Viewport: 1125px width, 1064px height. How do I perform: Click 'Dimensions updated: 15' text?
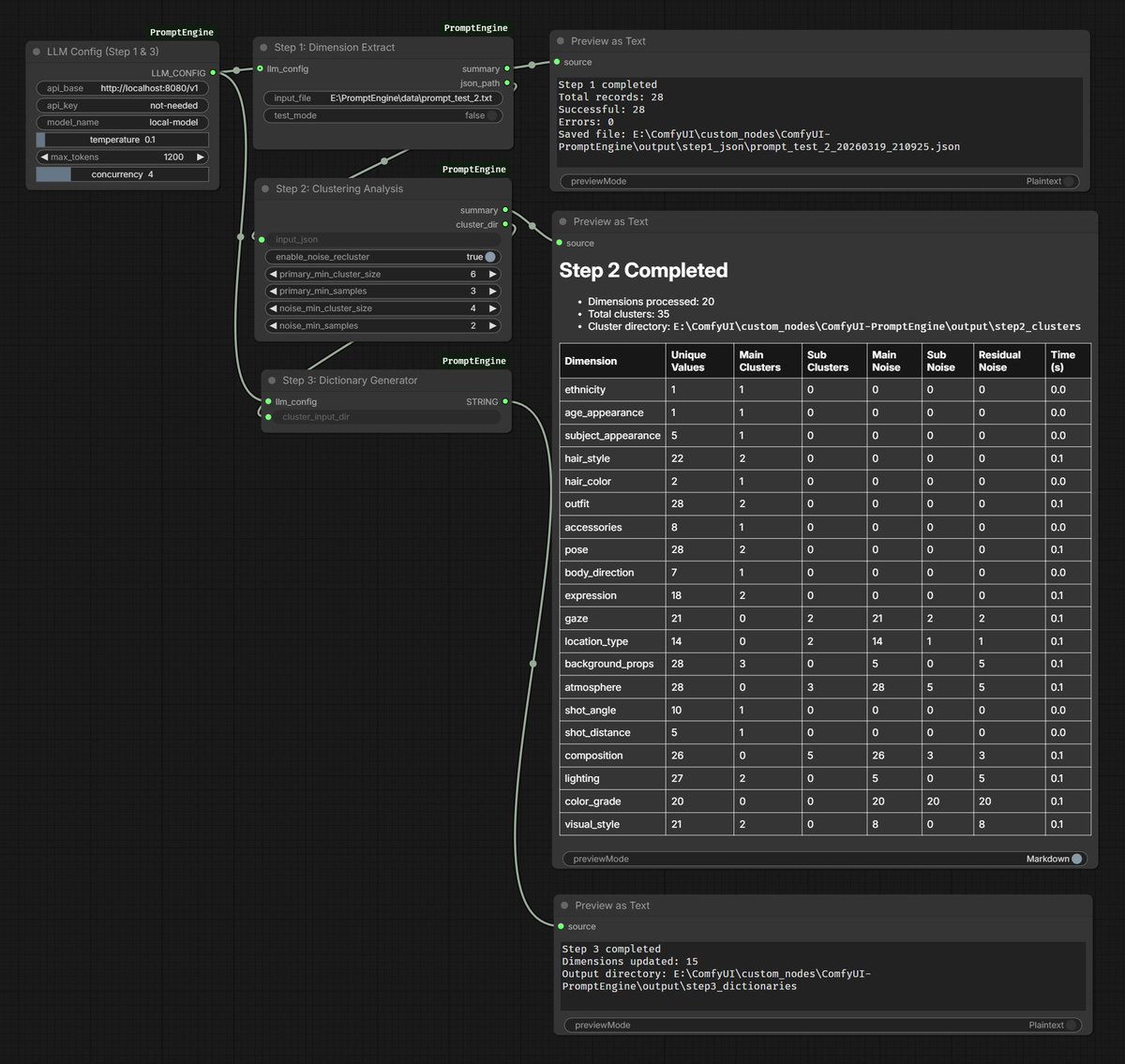pyautogui.click(x=630, y=962)
